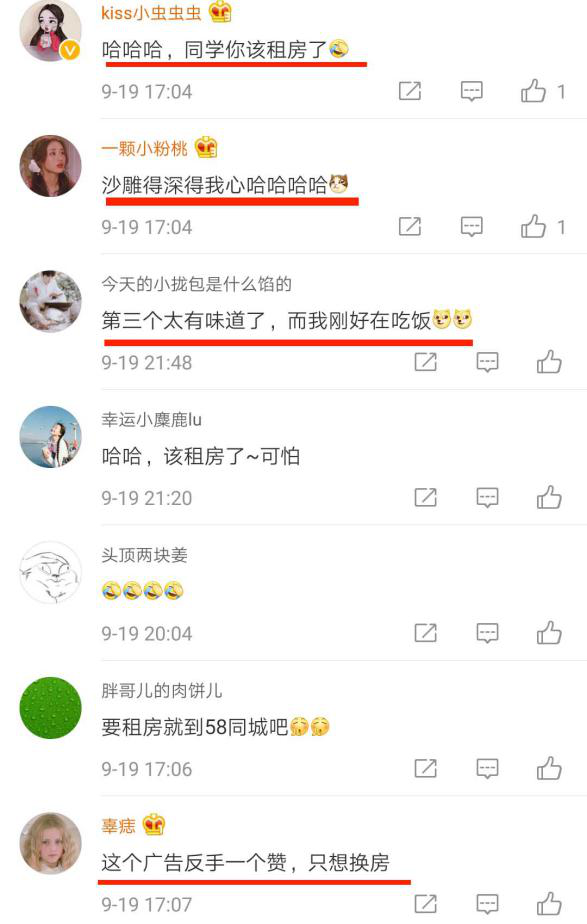Tap the membership crown badge beside 辜痣
The height and width of the screenshot is (924, 587).
(x=153, y=824)
